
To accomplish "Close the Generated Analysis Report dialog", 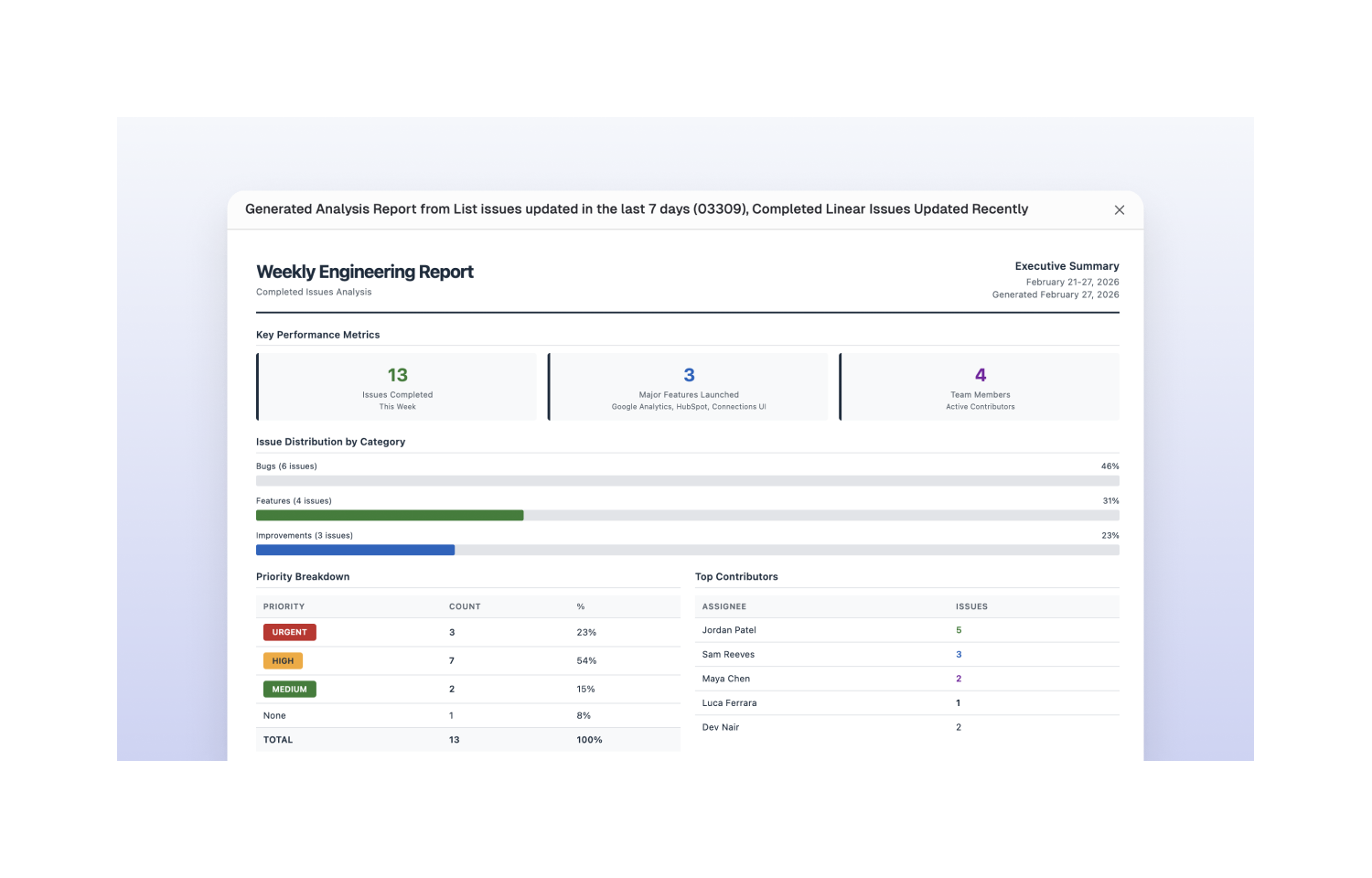I will 1119,209.
